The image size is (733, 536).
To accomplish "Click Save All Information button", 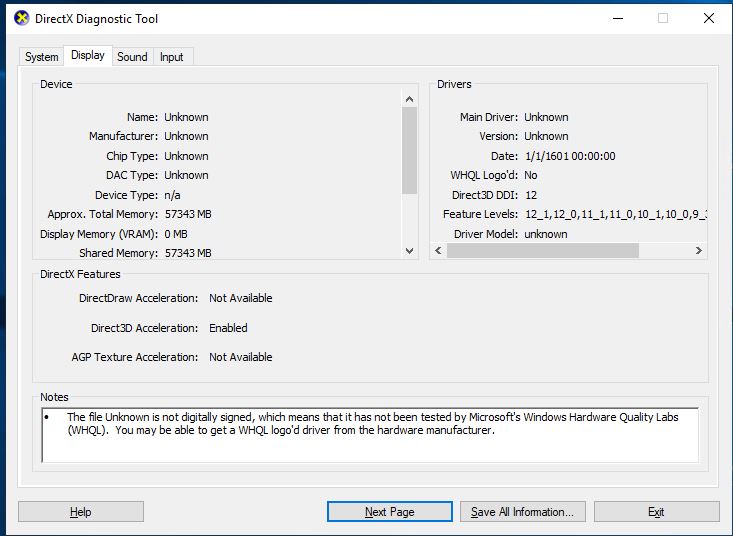I will click(523, 512).
